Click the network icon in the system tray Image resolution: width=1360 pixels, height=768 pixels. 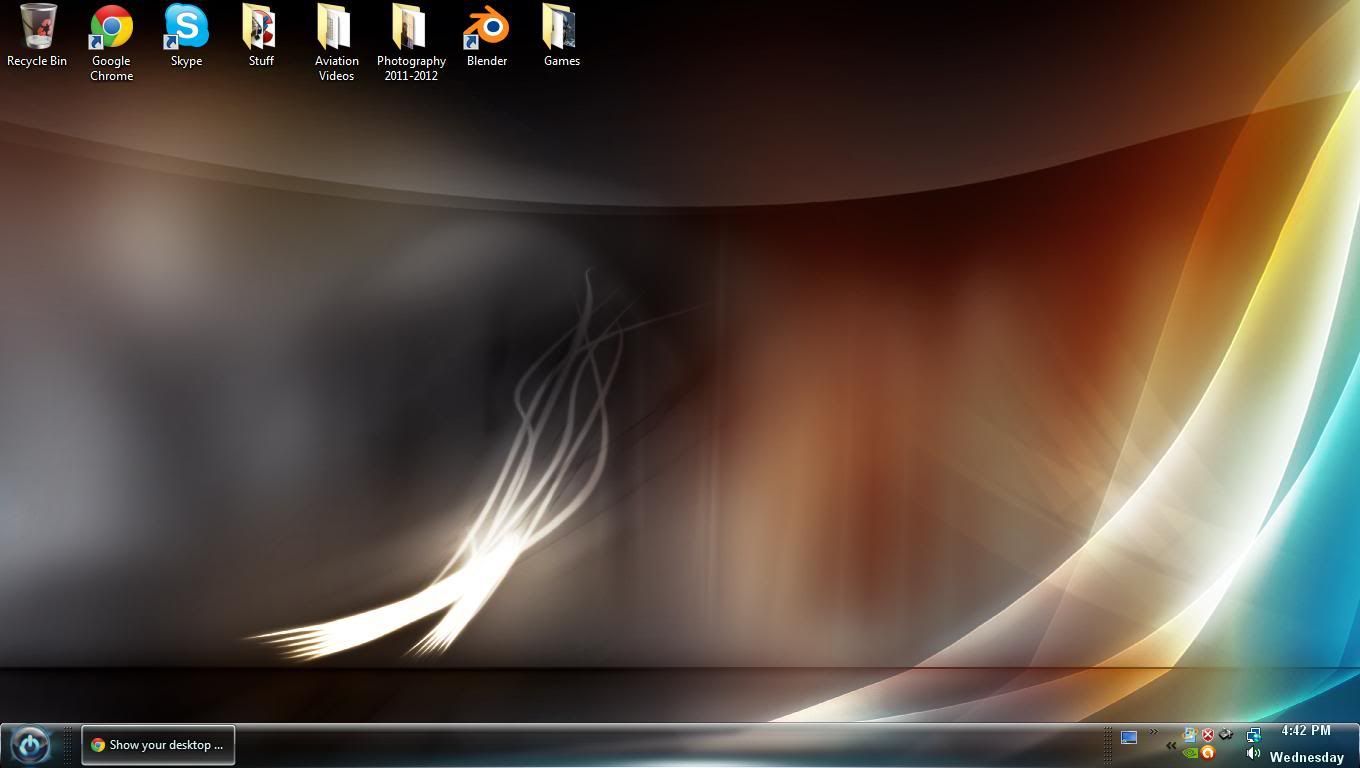(1252, 736)
